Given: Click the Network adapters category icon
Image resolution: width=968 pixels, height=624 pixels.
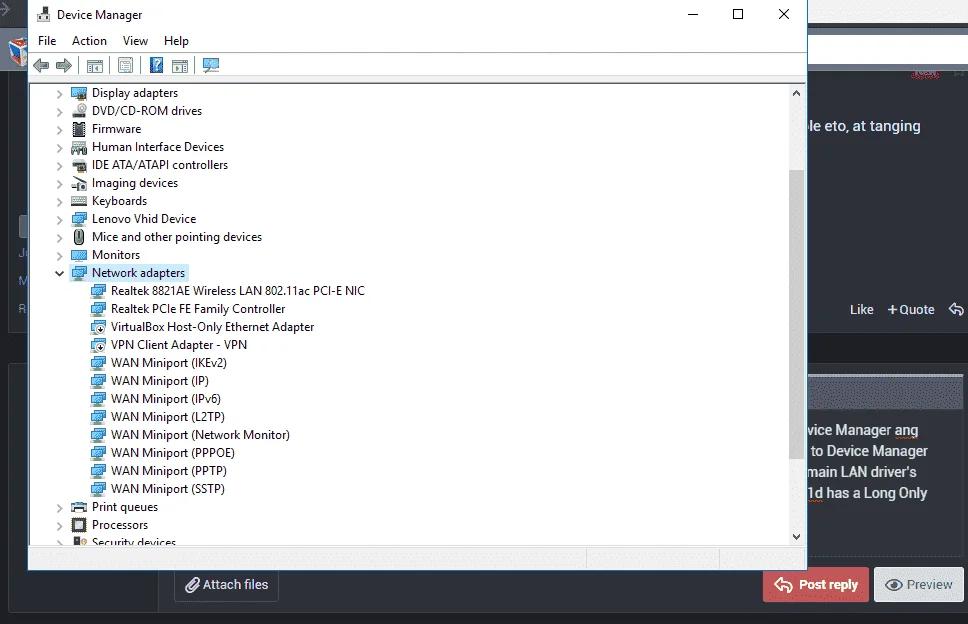Looking at the screenshot, I should (x=79, y=273).
